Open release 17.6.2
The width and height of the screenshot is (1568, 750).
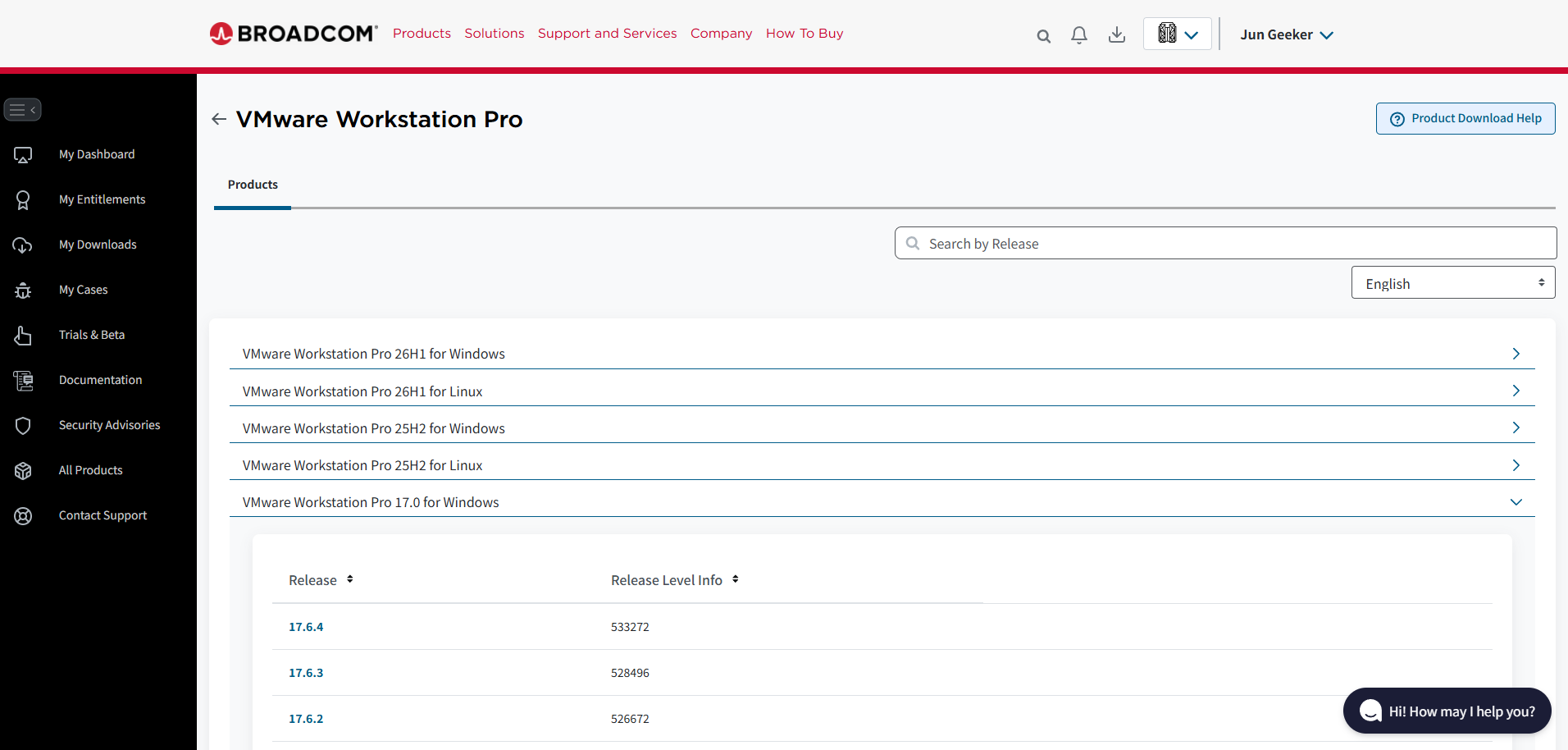[306, 719]
